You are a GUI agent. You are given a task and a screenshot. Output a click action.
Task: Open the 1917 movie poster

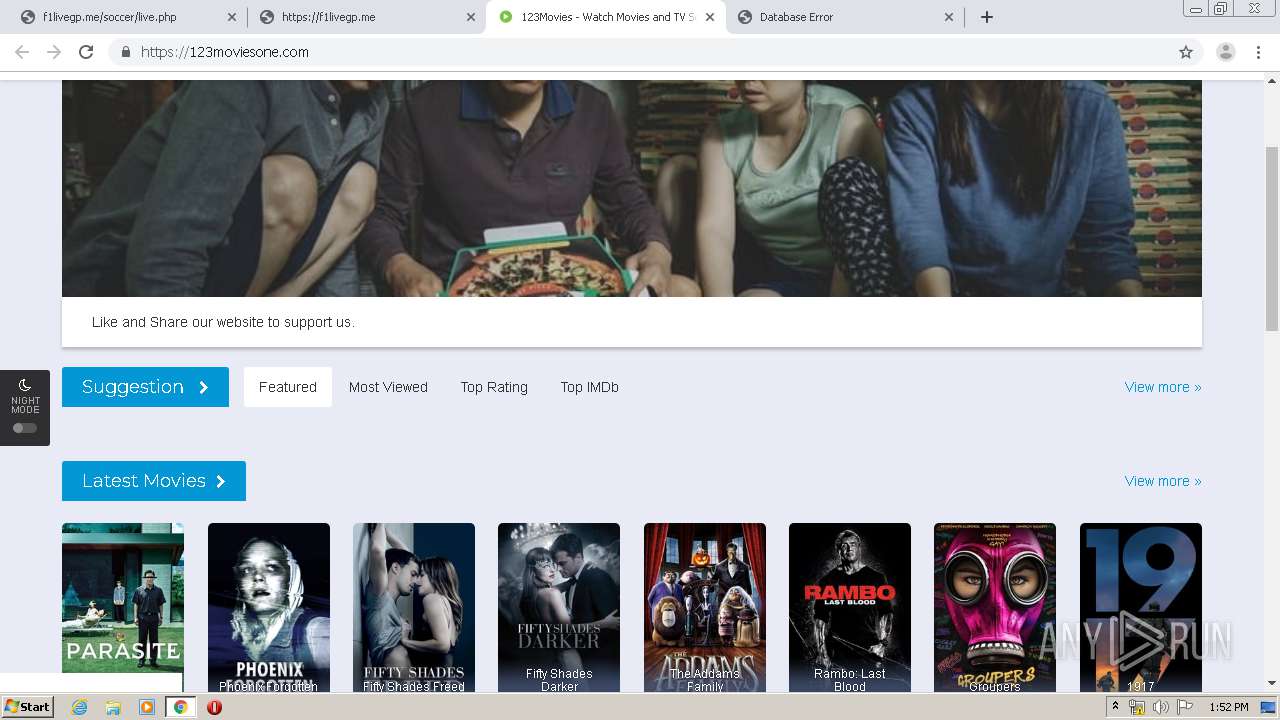[1141, 607]
